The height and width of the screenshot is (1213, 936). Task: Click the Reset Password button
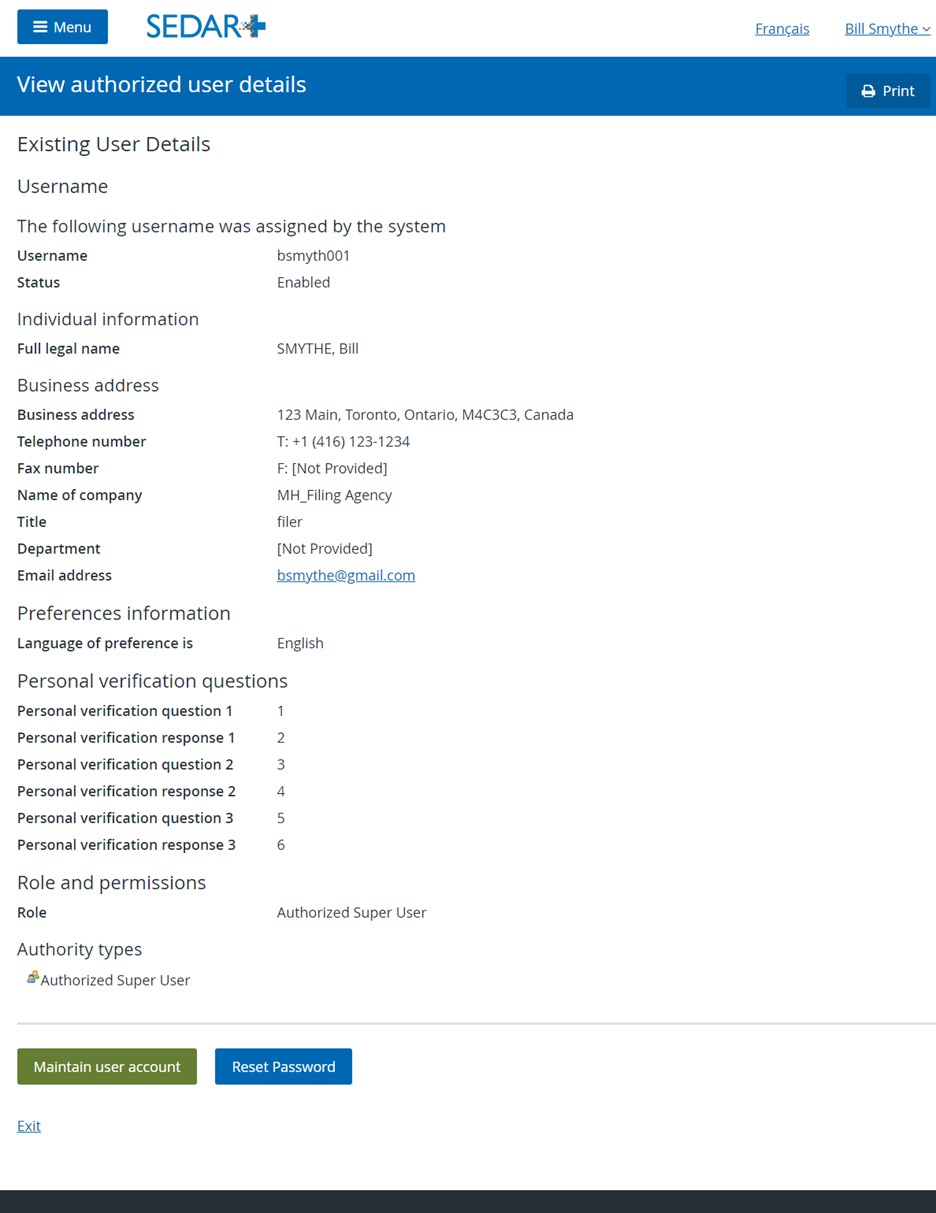pyautogui.click(x=283, y=1066)
